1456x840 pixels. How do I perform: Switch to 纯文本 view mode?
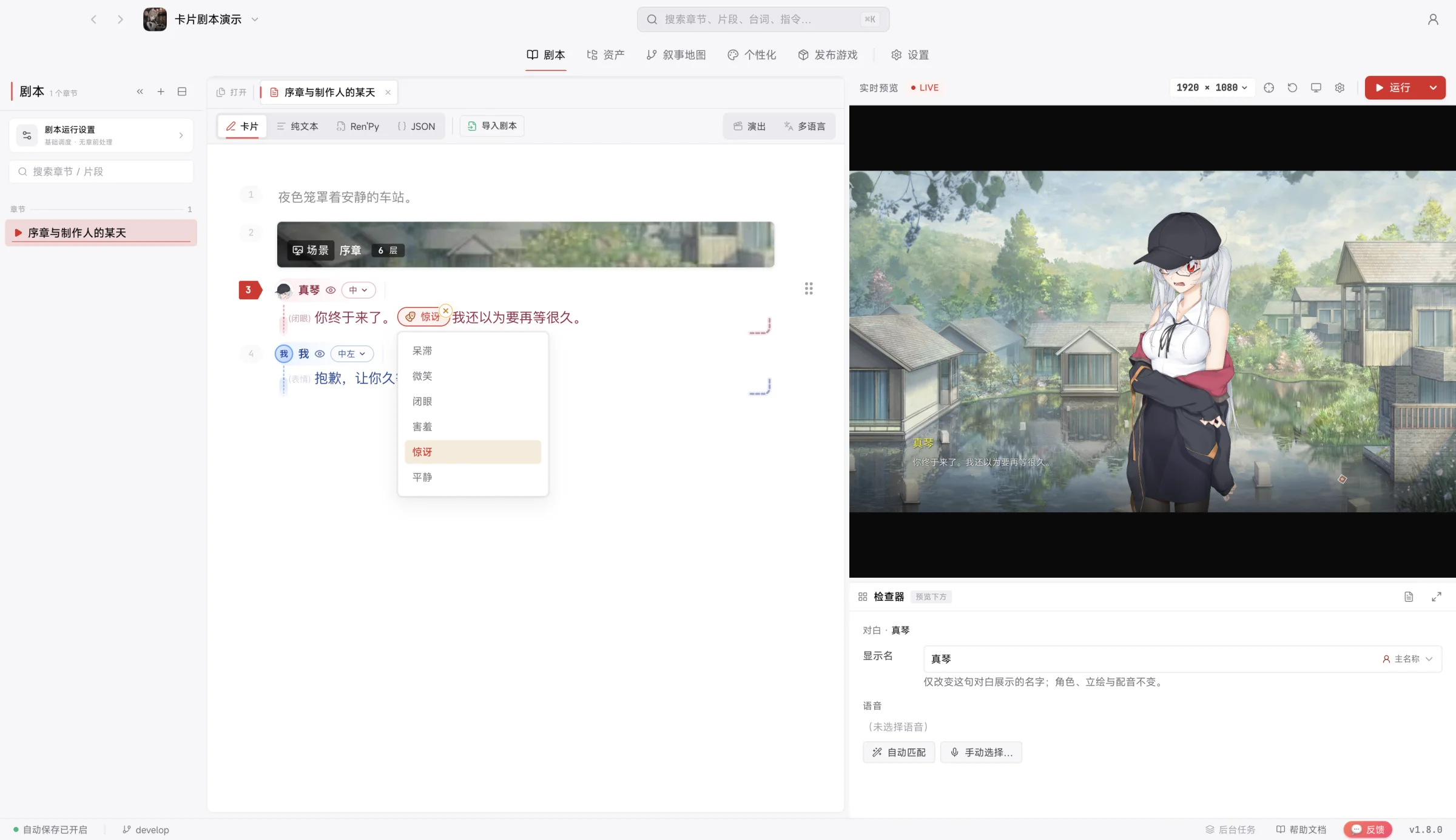pos(297,126)
